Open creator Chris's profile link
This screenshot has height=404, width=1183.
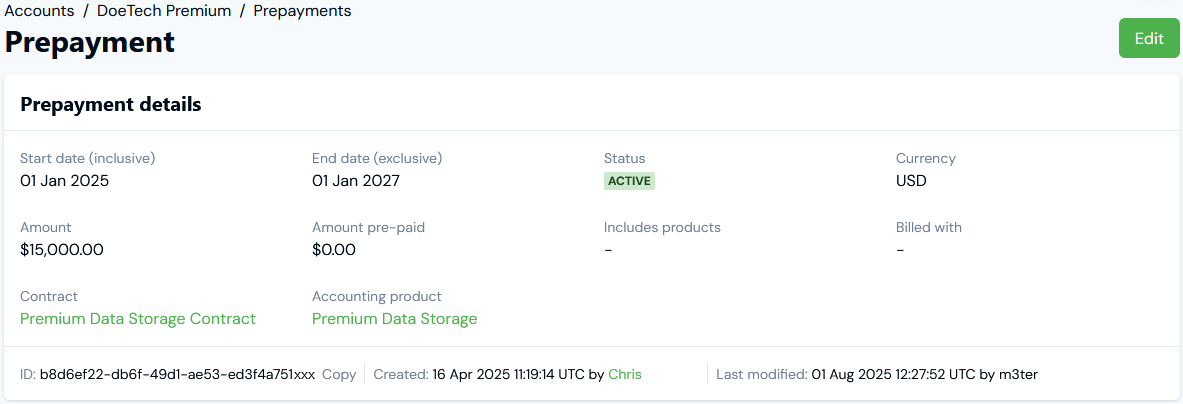coord(625,374)
